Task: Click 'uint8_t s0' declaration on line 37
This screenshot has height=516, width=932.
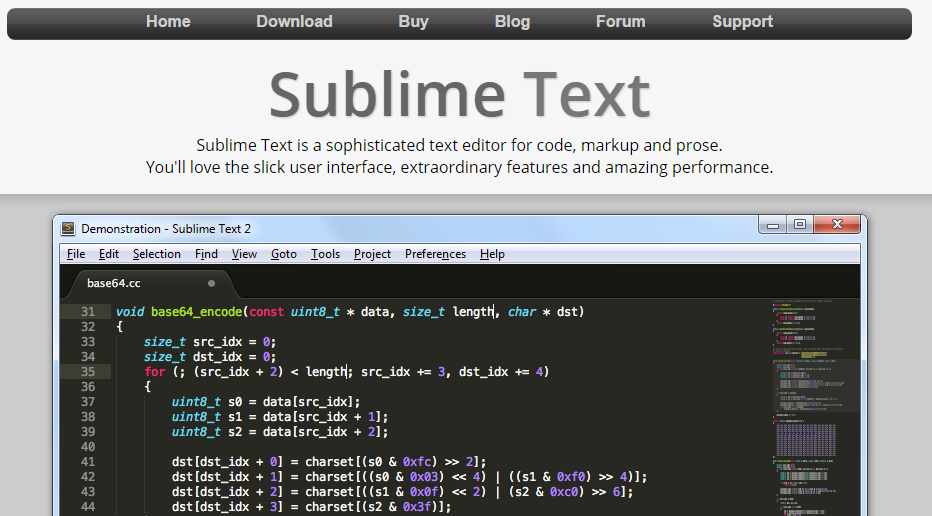Action: pos(207,402)
